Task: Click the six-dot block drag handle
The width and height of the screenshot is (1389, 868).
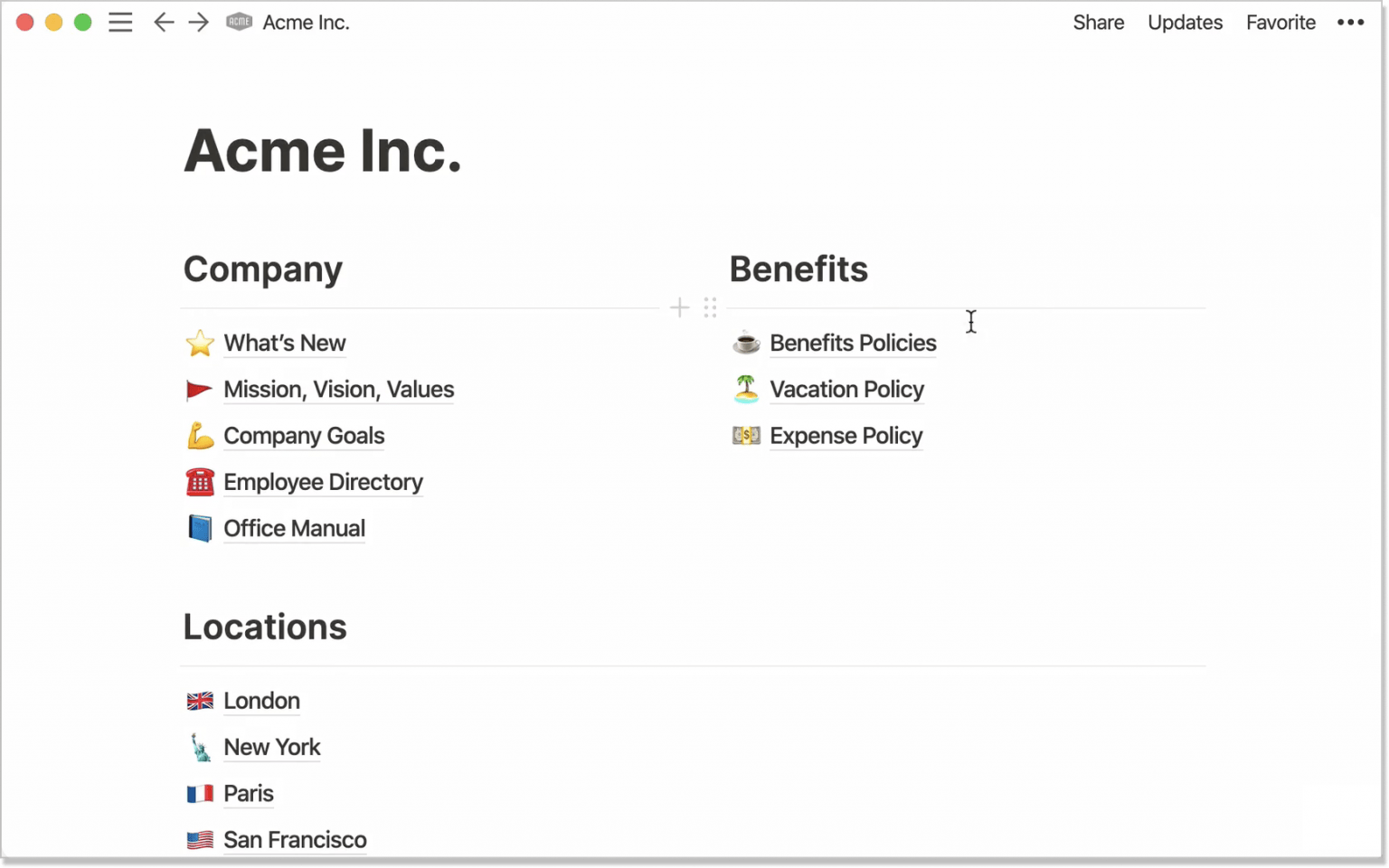Action: tap(710, 308)
